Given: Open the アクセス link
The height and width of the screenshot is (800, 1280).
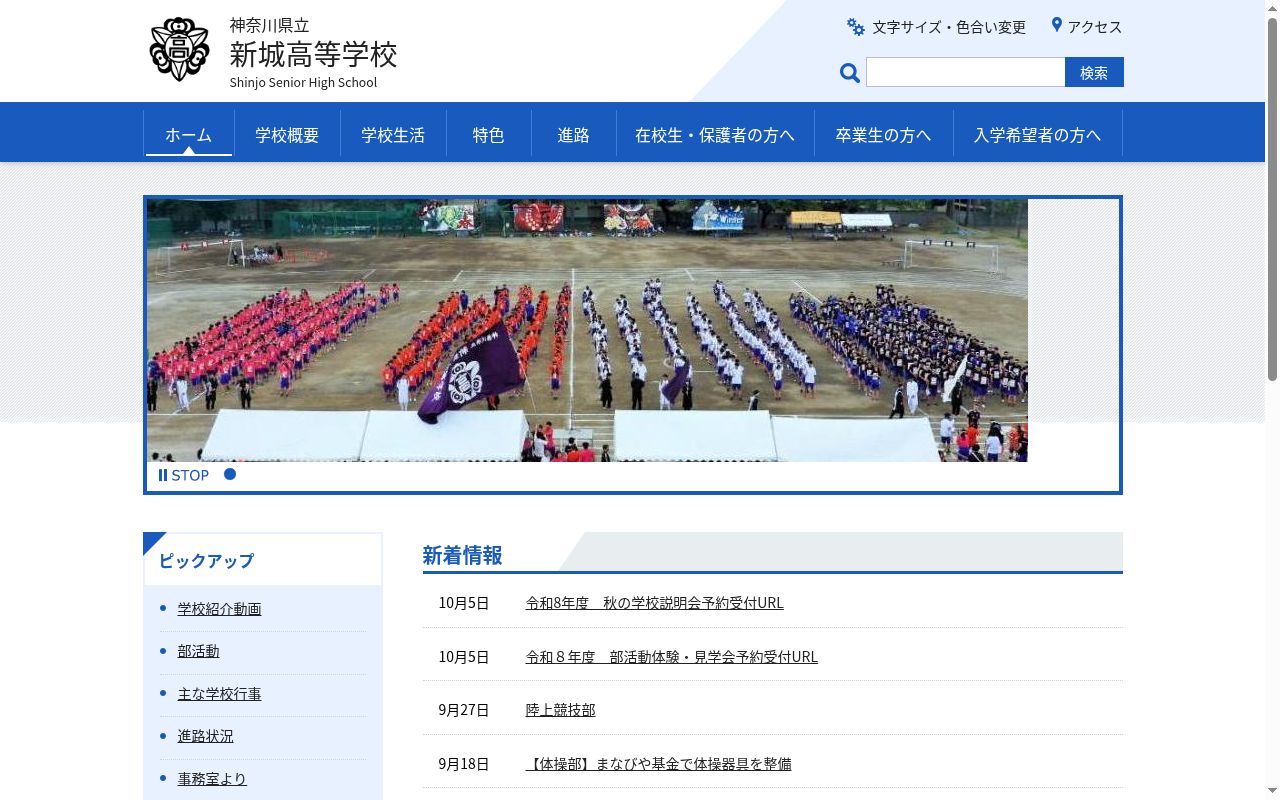Looking at the screenshot, I should pyautogui.click(x=1095, y=27).
